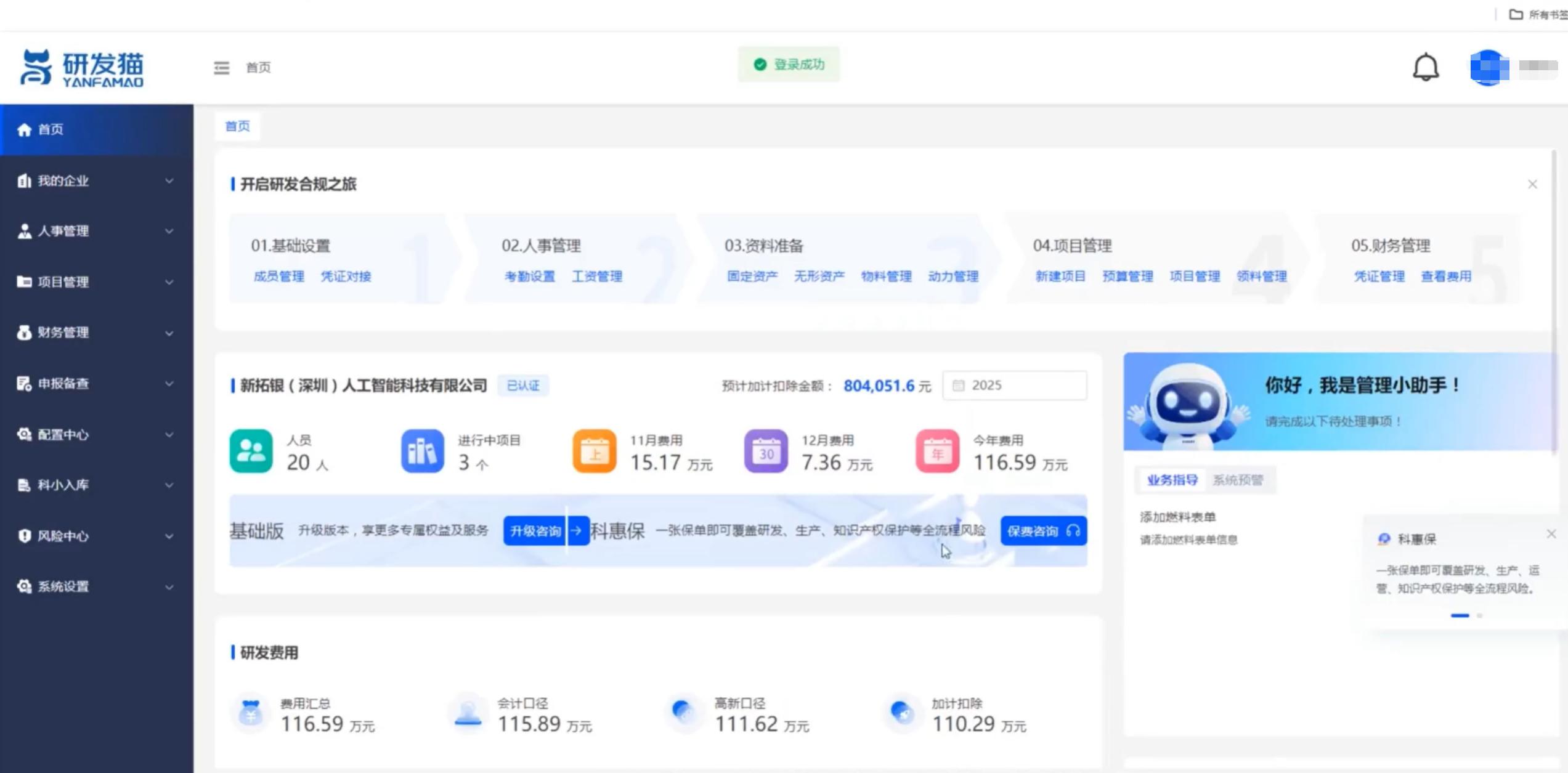Open 无形资产 link
This screenshot has height=773, width=1568.
point(819,277)
